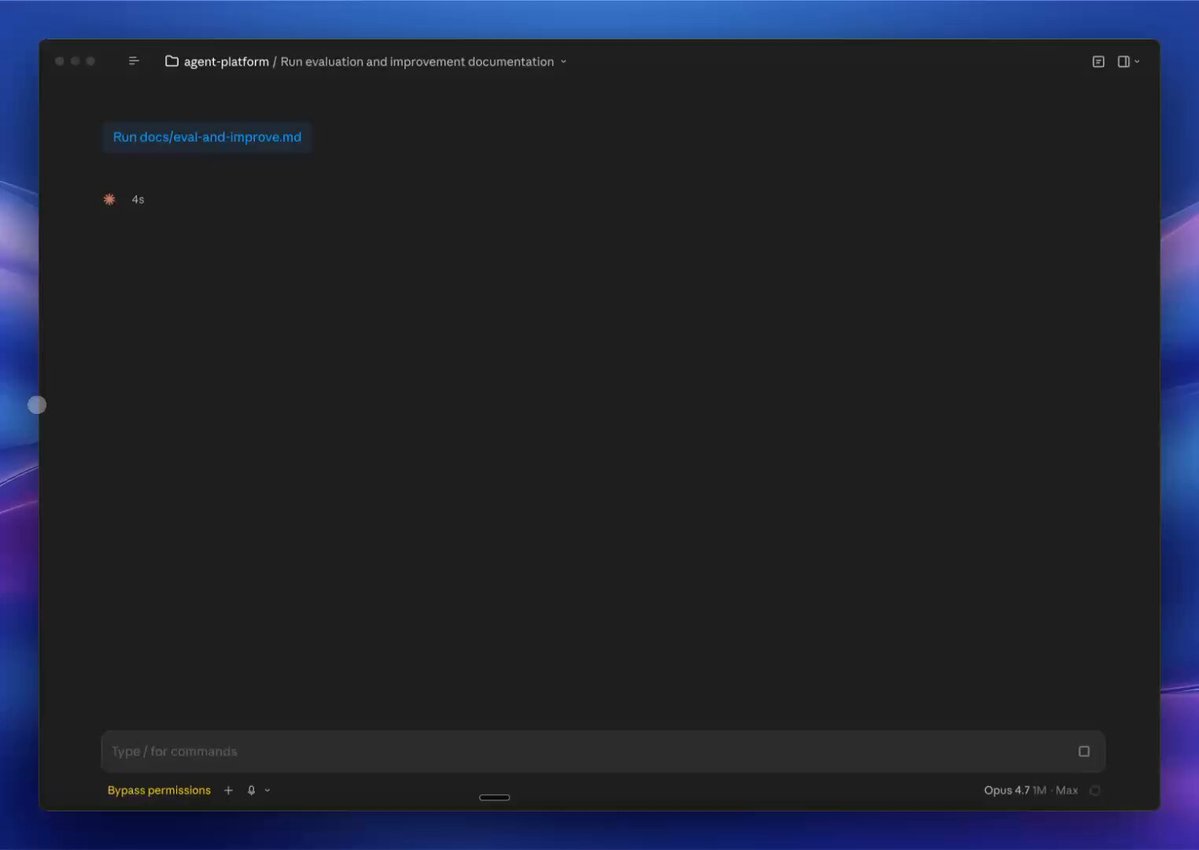Screen dimensions: 1199x850
Task: Click the bottom pill handle
Action: [495, 797]
